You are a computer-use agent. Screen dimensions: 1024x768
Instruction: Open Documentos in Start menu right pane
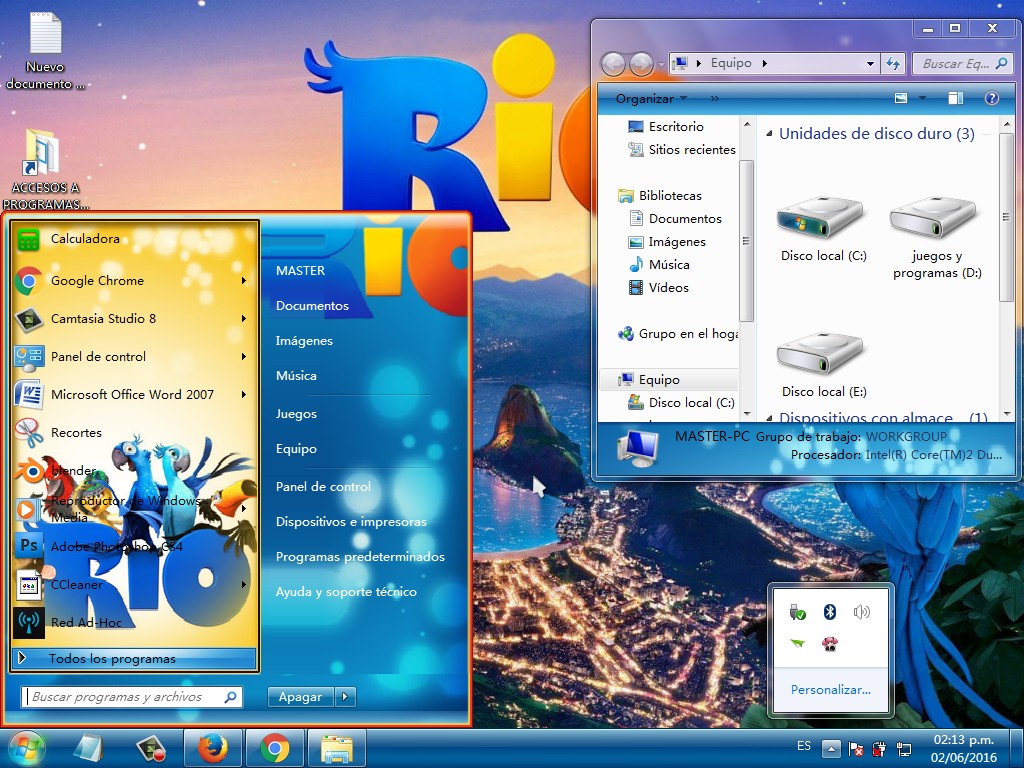(x=312, y=306)
